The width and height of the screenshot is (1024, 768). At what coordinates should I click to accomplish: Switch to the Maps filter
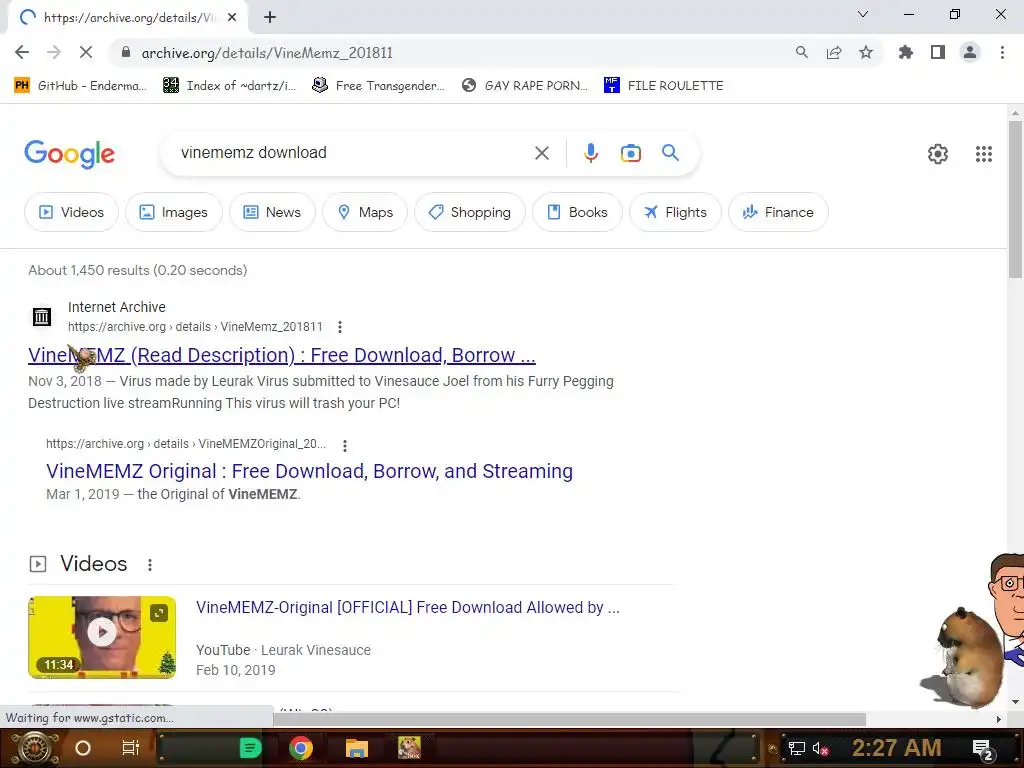click(365, 212)
